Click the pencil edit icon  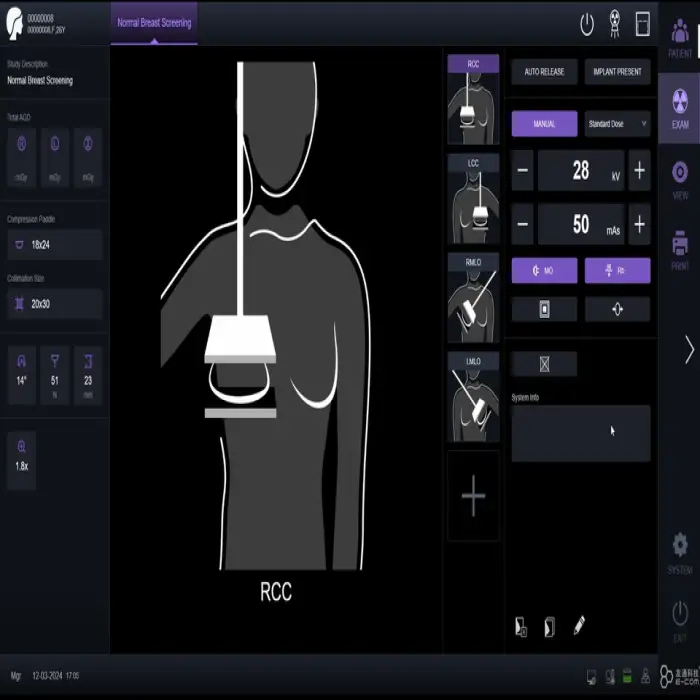point(579,626)
